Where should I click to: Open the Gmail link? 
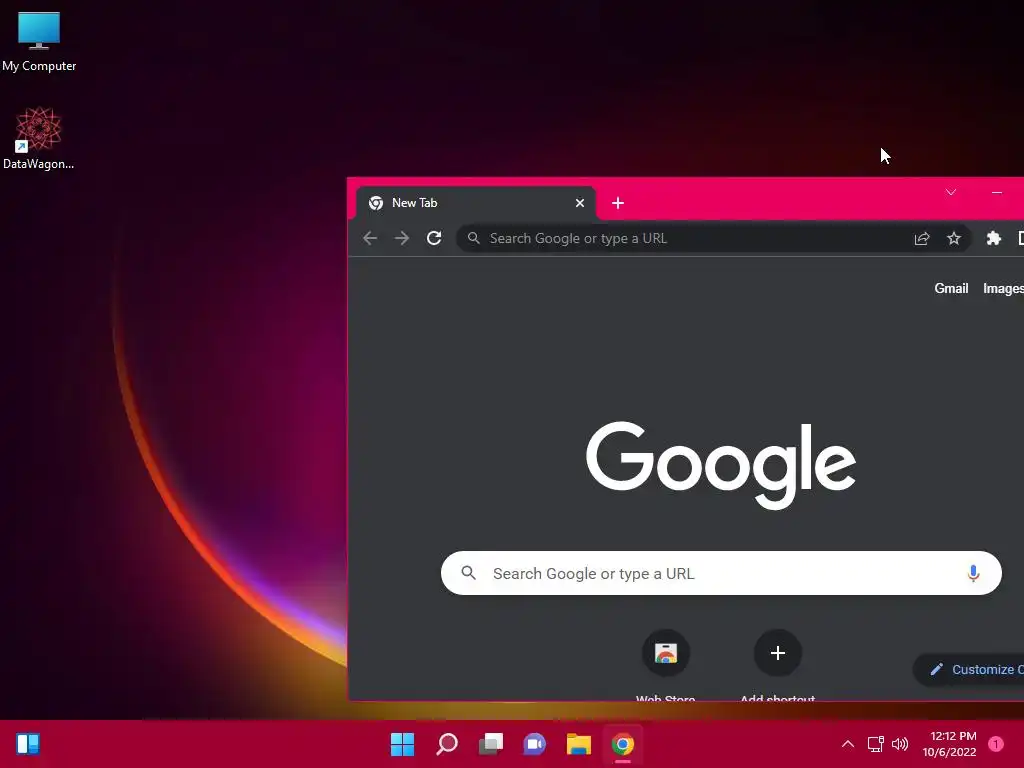(951, 289)
